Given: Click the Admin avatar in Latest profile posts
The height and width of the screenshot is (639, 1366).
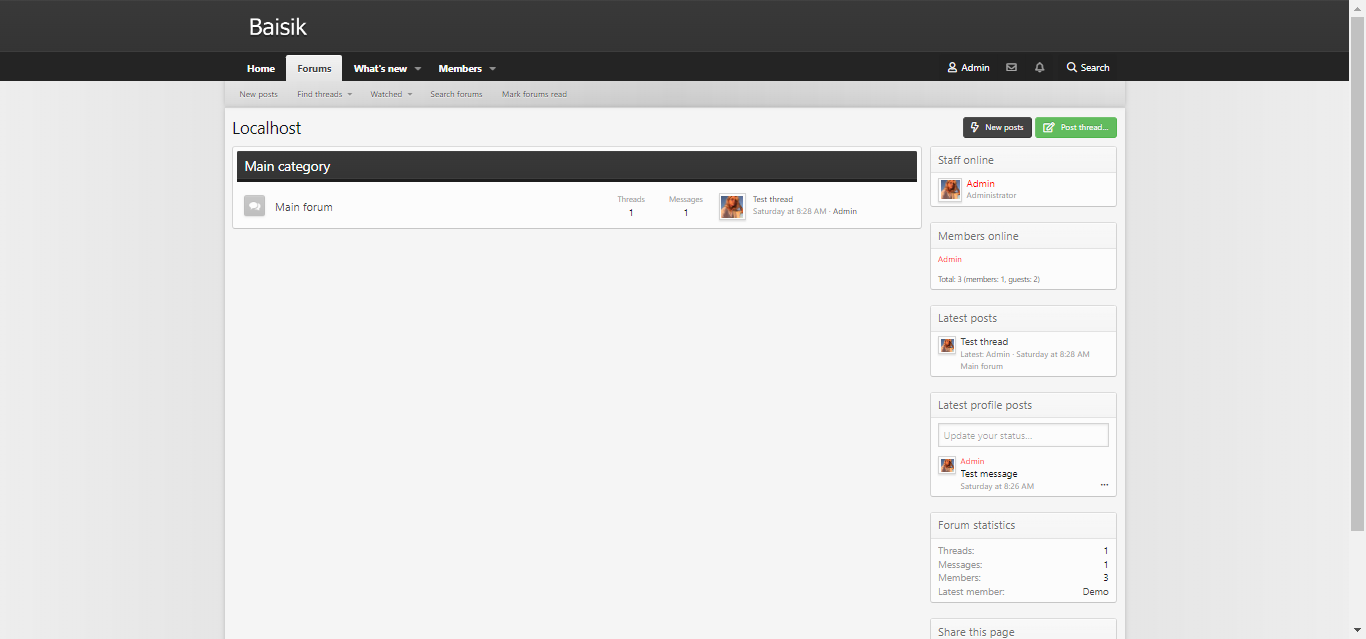Looking at the screenshot, I should click(947, 465).
